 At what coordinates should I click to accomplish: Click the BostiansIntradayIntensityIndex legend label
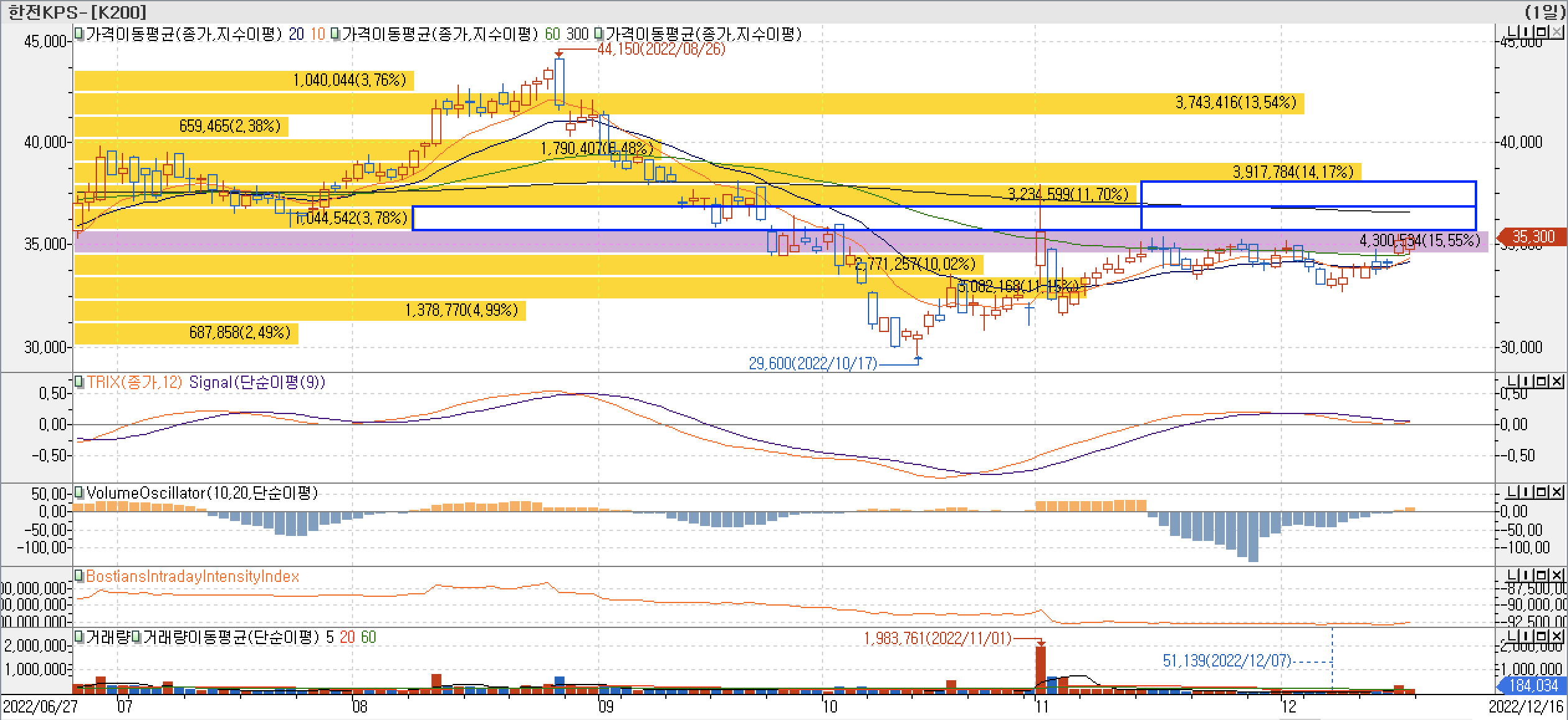point(193,576)
